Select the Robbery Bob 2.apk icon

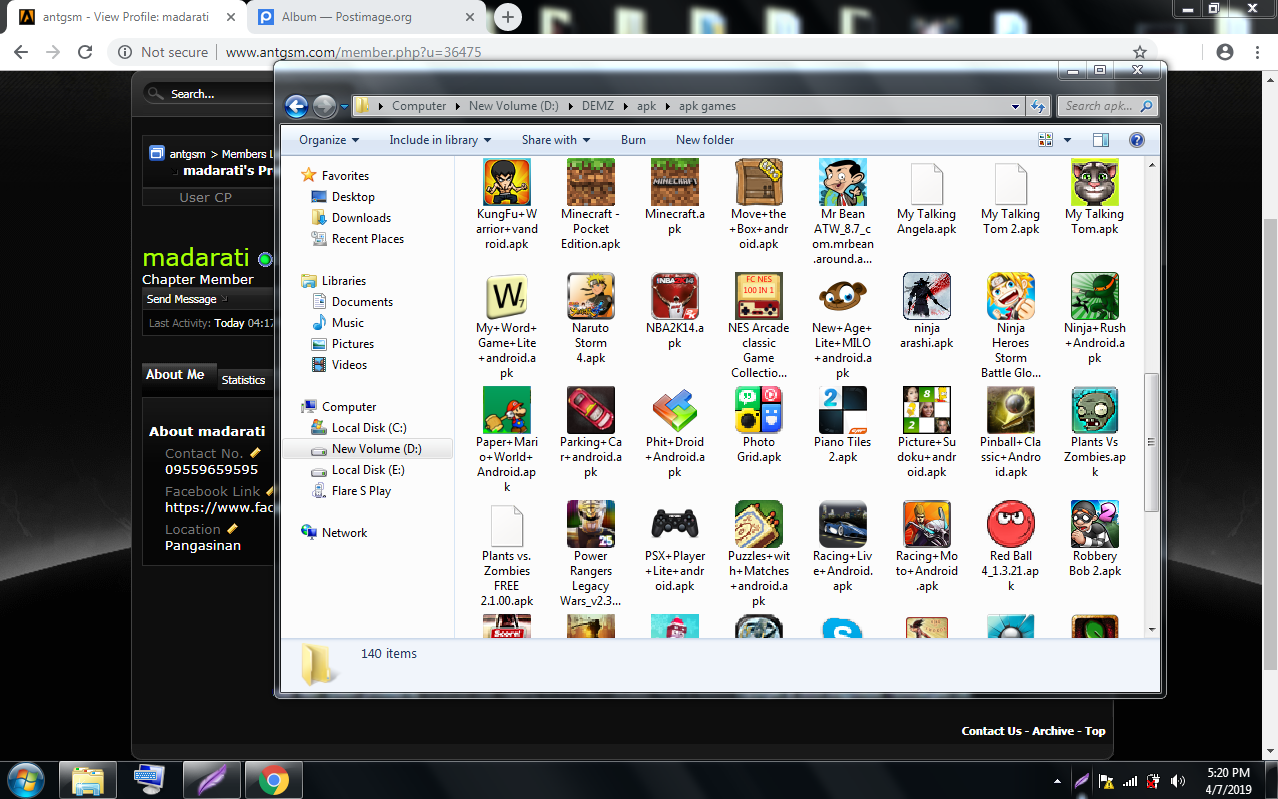click(x=1095, y=524)
